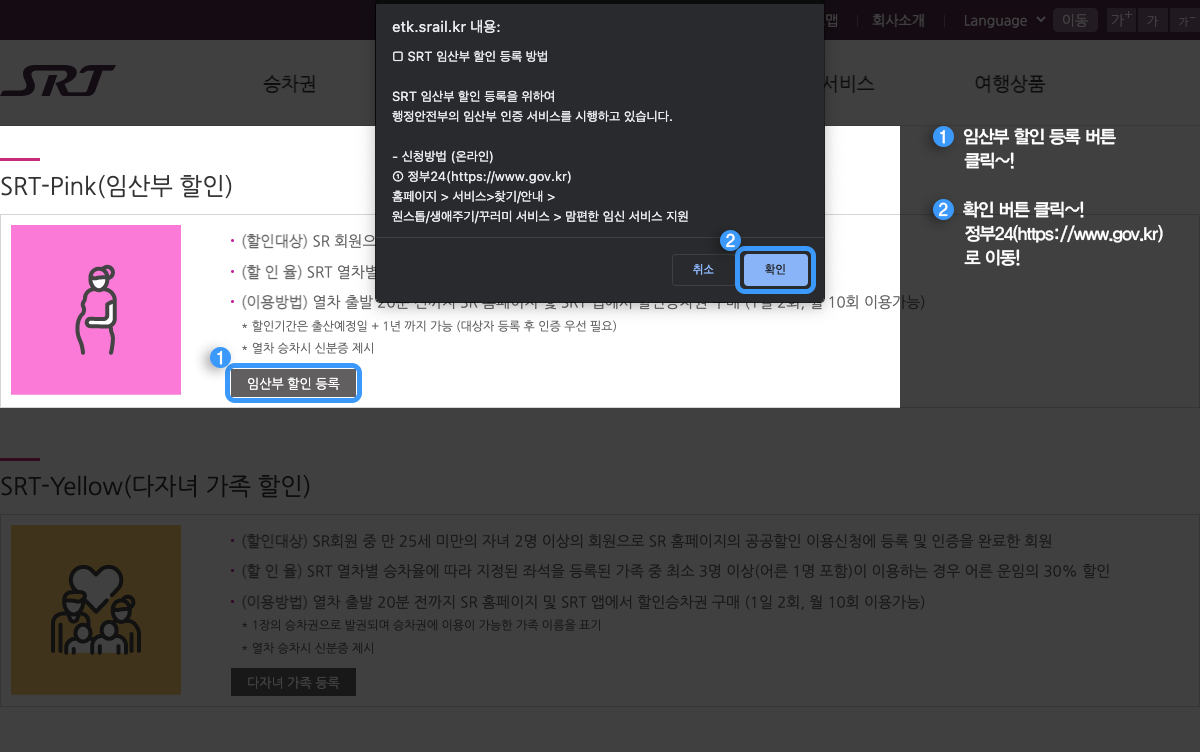Click the SRT-Yellow(다자녀 가족 할인) heading
The height and width of the screenshot is (752, 1200).
coord(155,486)
